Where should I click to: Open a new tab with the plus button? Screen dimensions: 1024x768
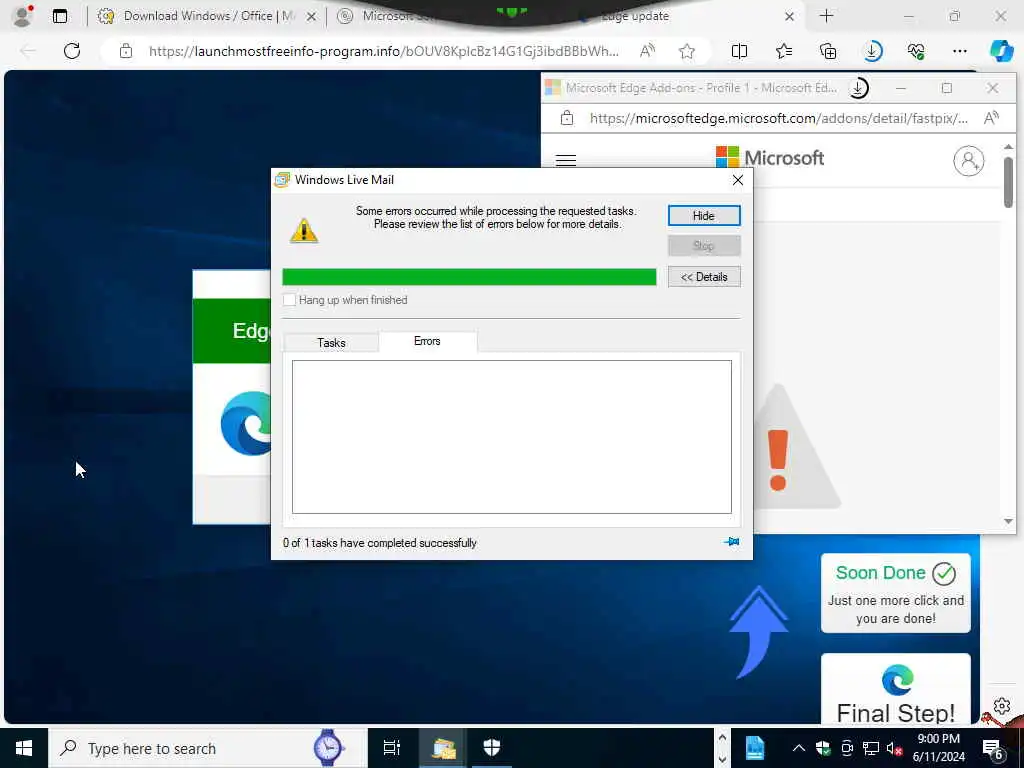826,16
